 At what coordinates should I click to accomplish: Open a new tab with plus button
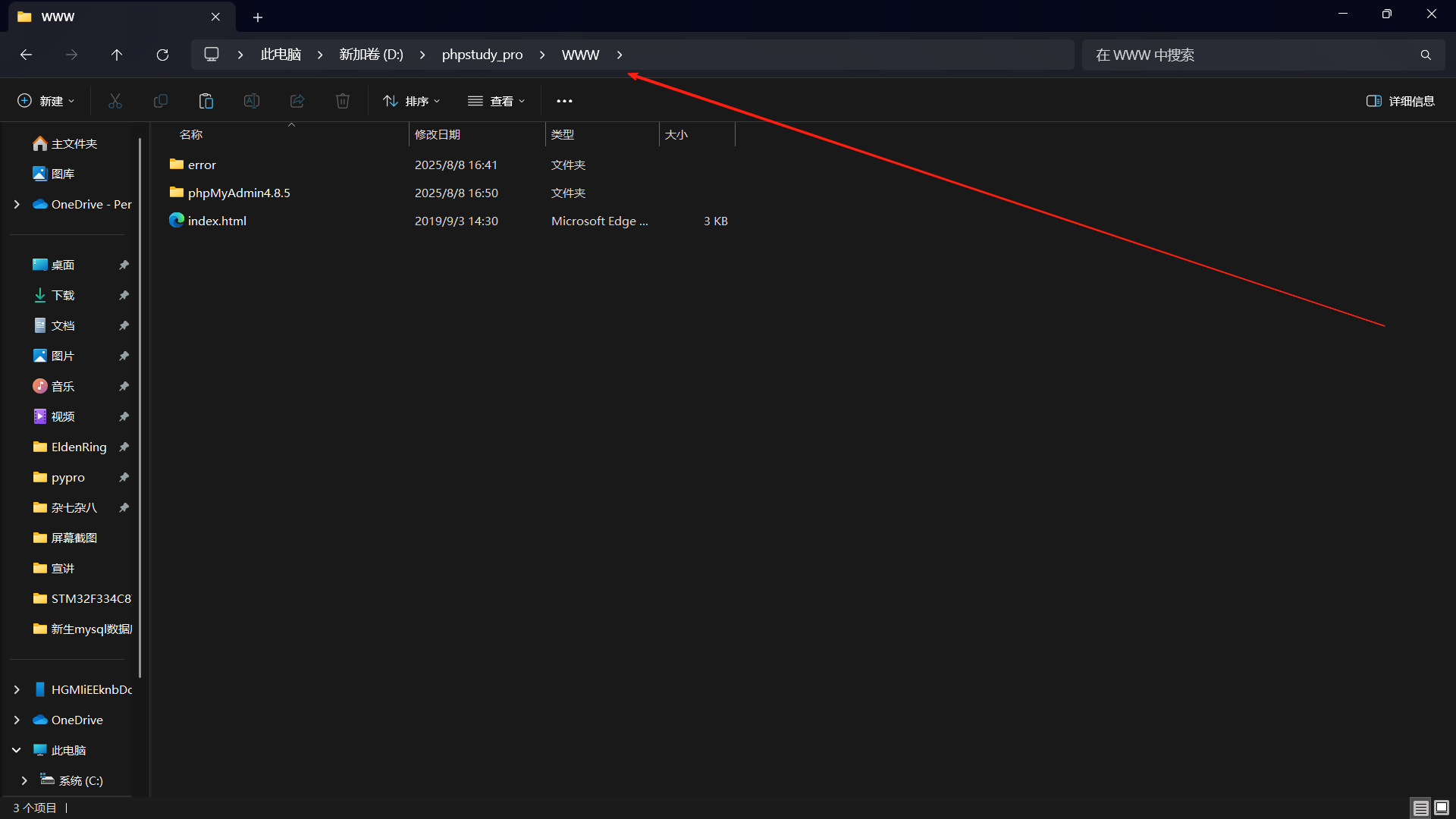(x=258, y=17)
